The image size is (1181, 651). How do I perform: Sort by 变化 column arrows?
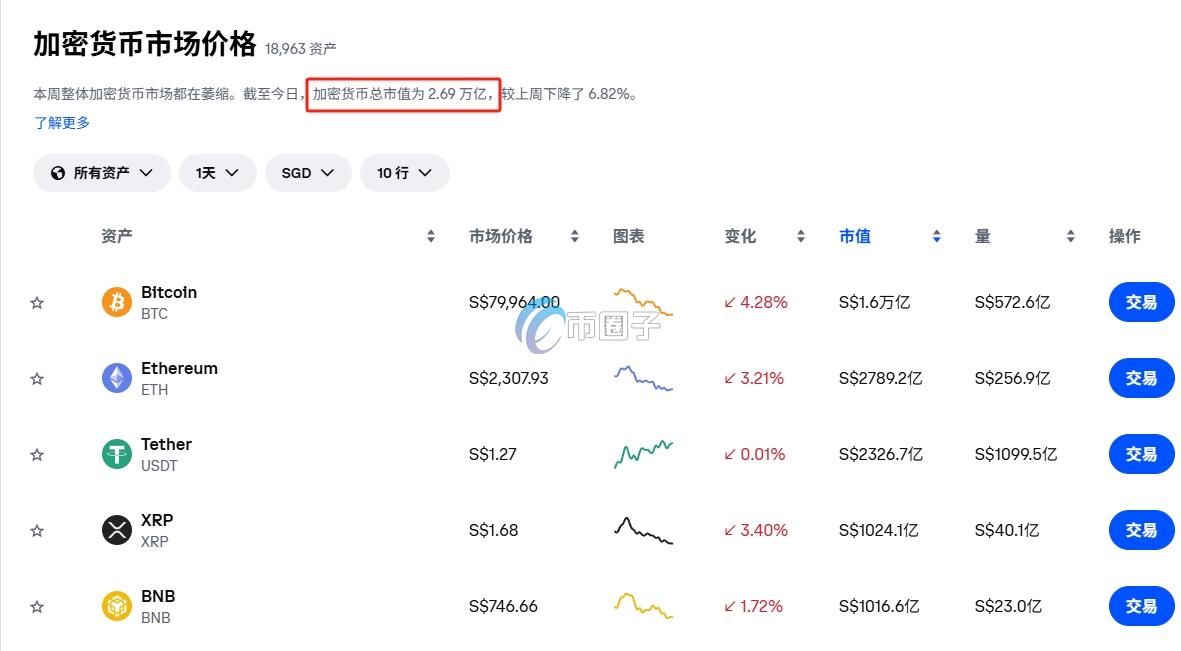tap(801, 237)
